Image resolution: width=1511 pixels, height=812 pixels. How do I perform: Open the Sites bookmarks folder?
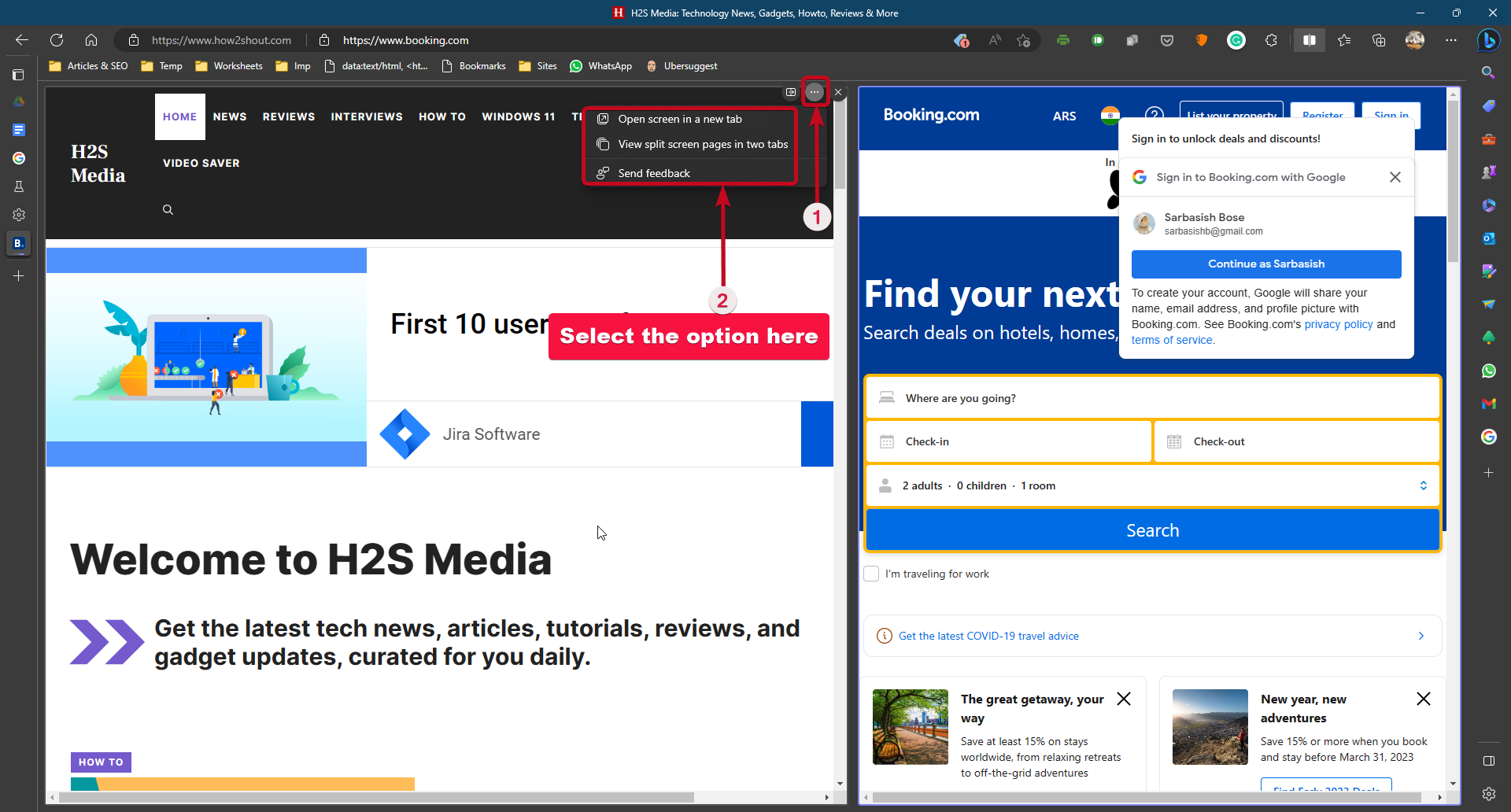[x=538, y=66]
